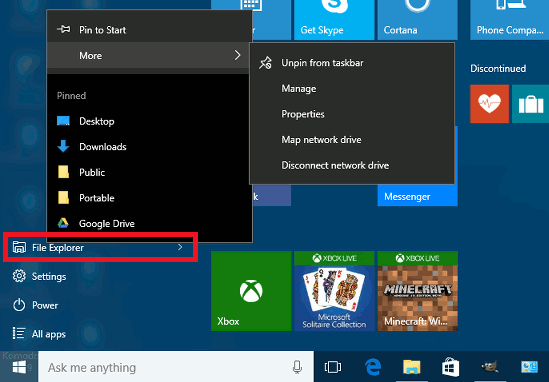Image resolution: width=549 pixels, height=382 pixels.
Task: Click the All apps list icon
Action: pyautogui.click(x=19, y=333)
